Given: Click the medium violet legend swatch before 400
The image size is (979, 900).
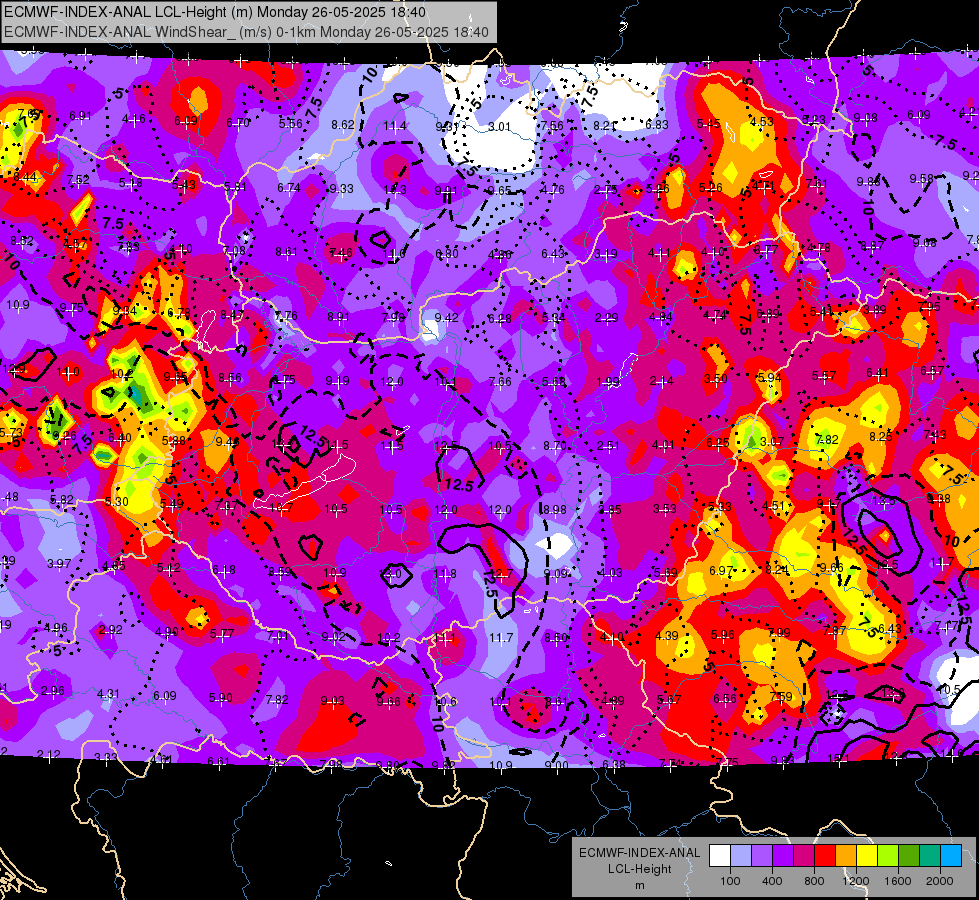Looking at the screenshot, I should pos(762,856).
